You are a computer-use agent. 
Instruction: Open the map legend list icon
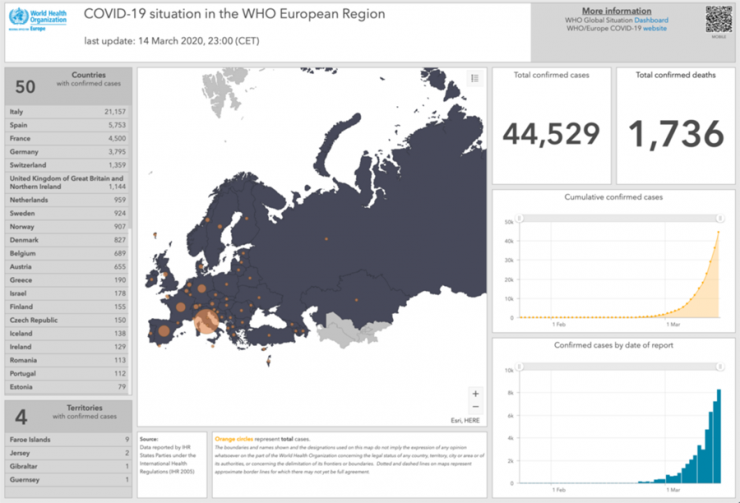click(x=475, y=78)
